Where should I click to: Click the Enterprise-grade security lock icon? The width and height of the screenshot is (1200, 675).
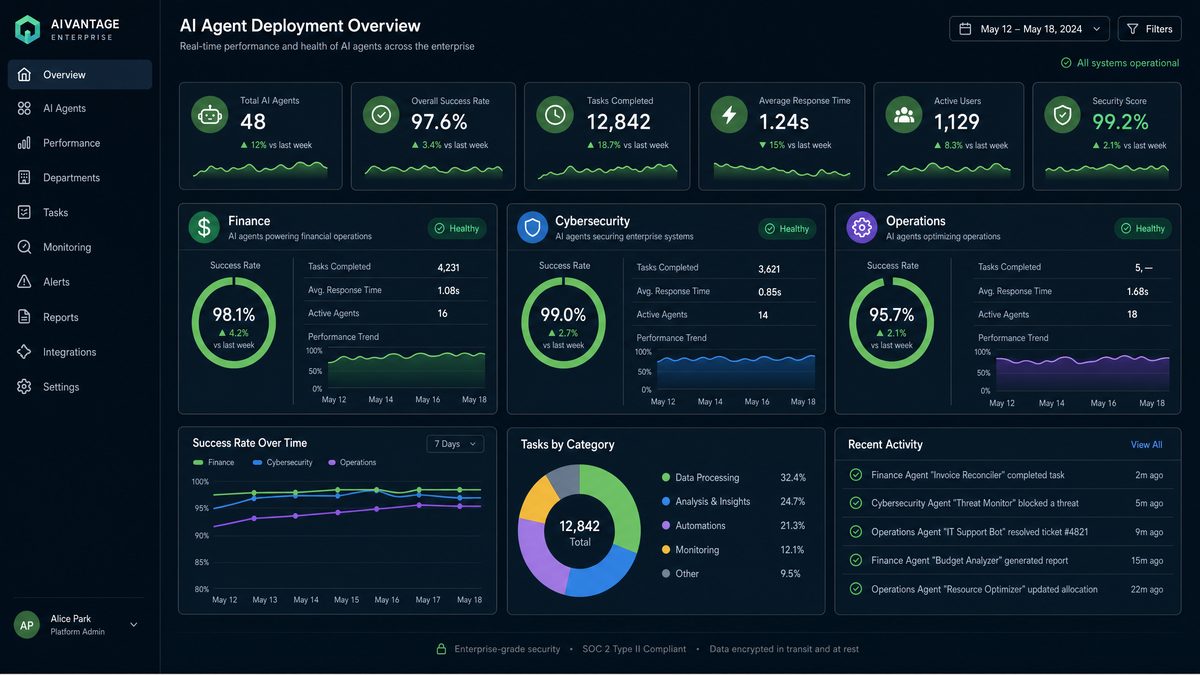pos(441,649)
